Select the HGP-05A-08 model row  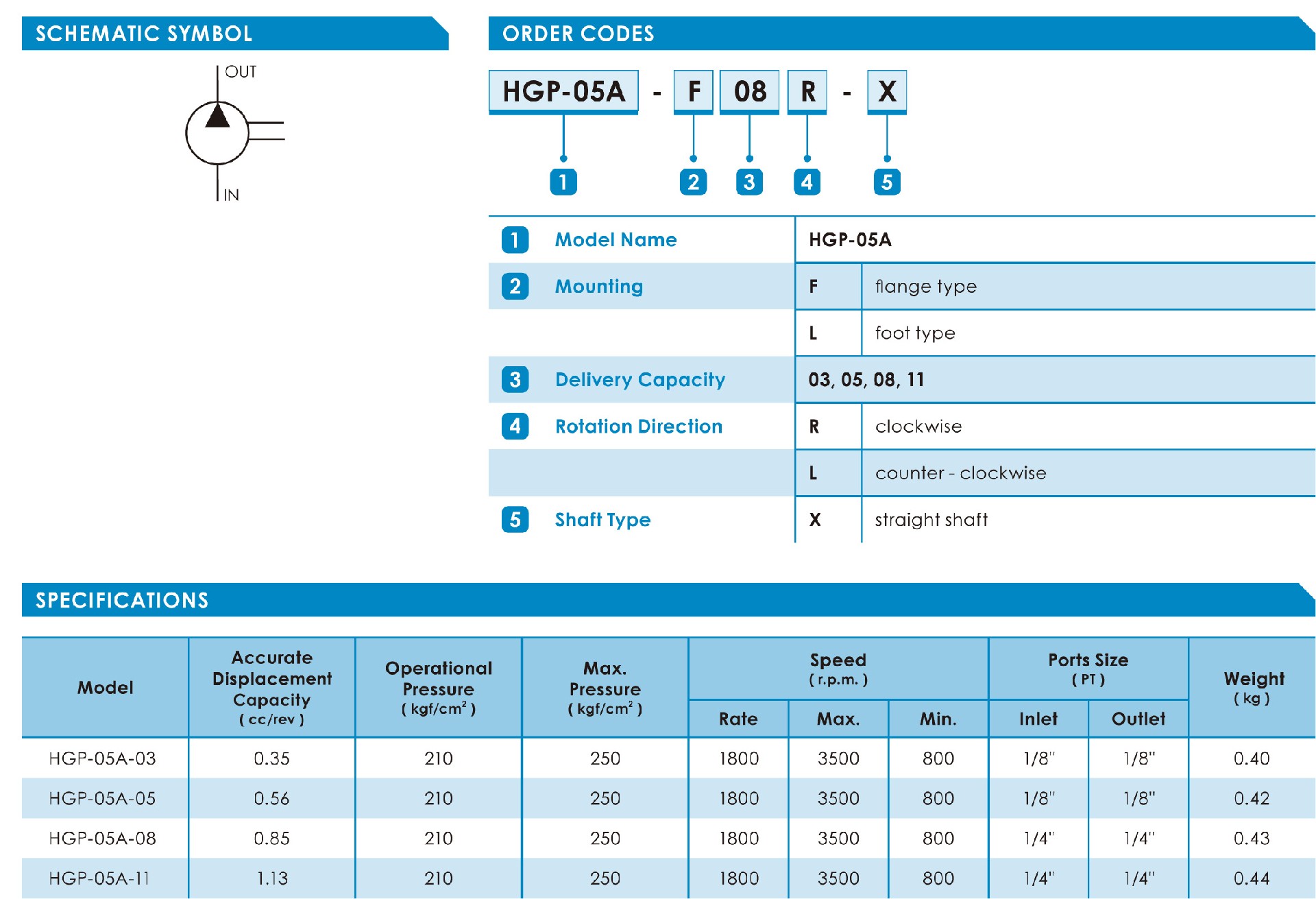(668, 838)
